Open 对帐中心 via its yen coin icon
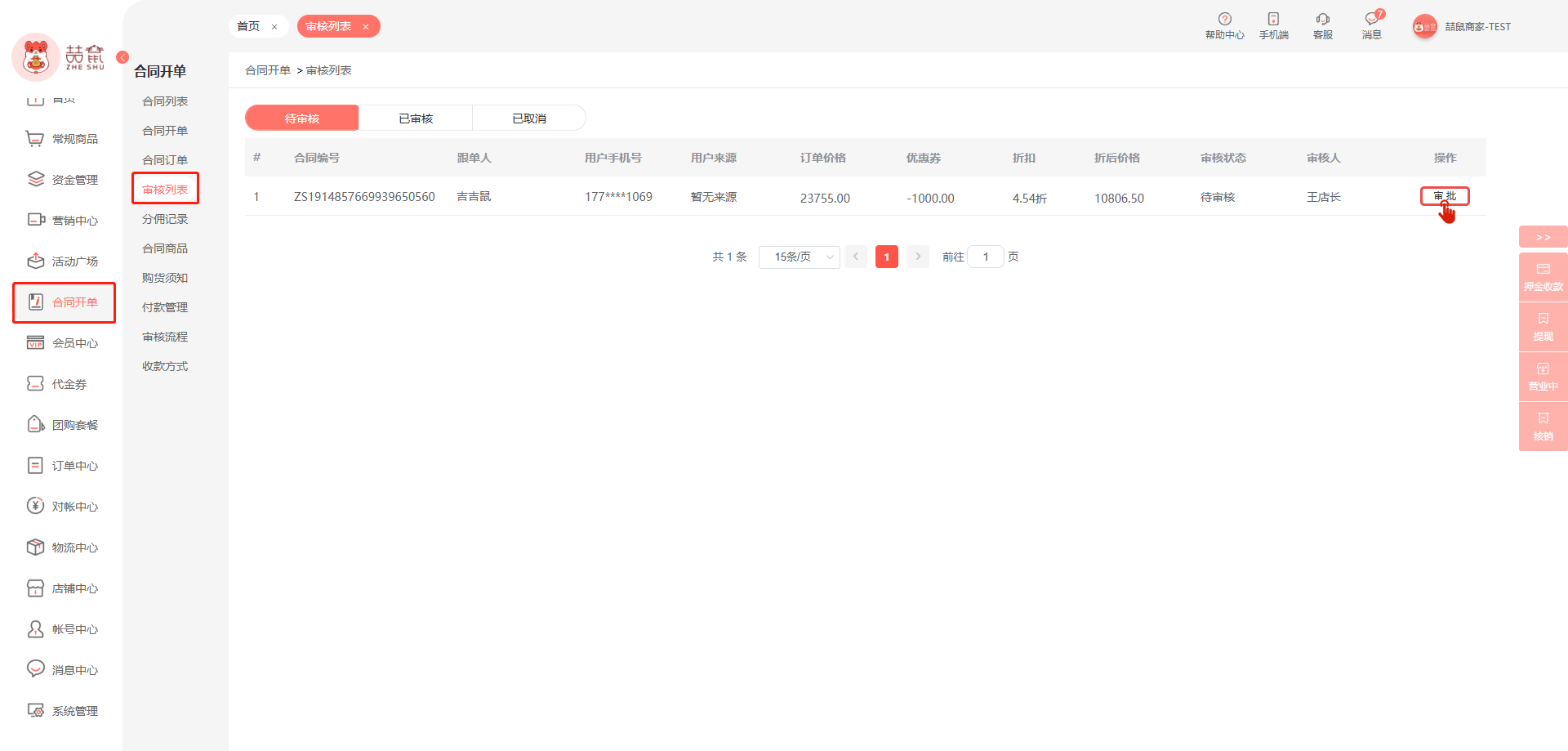The width and height of the screenshot is (1568, 751). coord(35,507)
